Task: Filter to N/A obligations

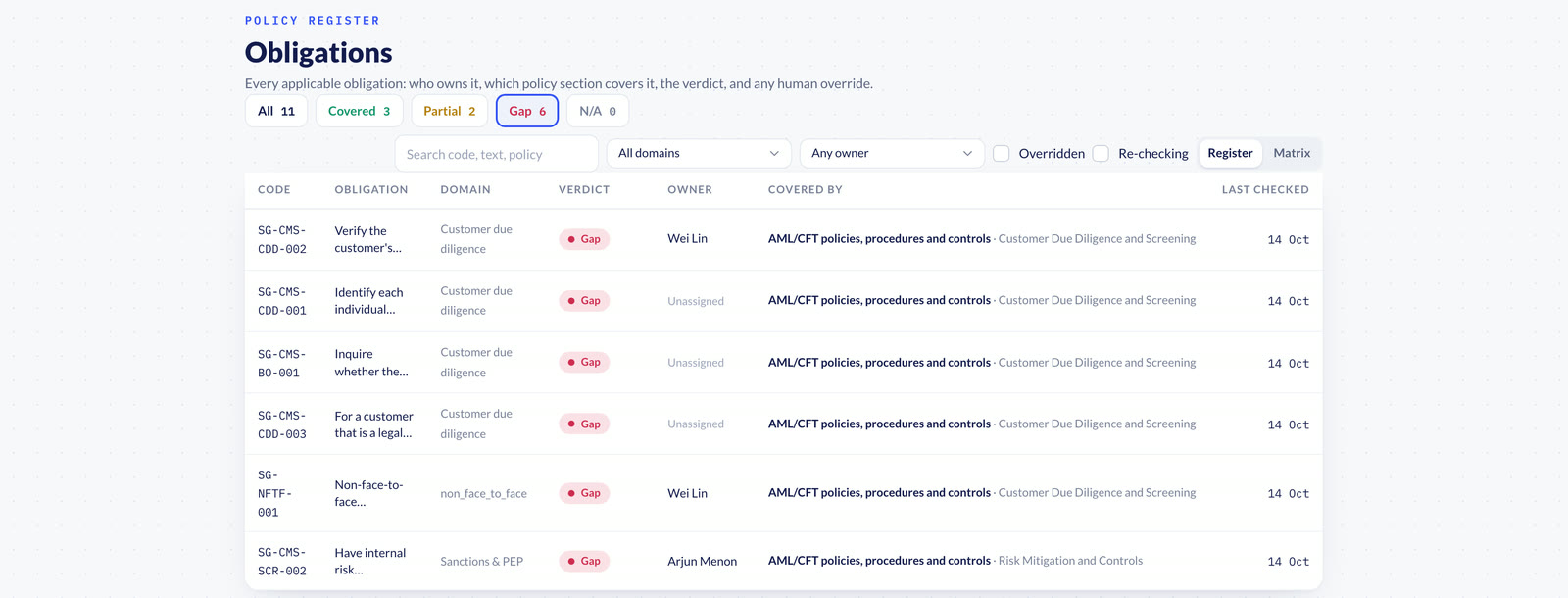Action: pos(598,111)
